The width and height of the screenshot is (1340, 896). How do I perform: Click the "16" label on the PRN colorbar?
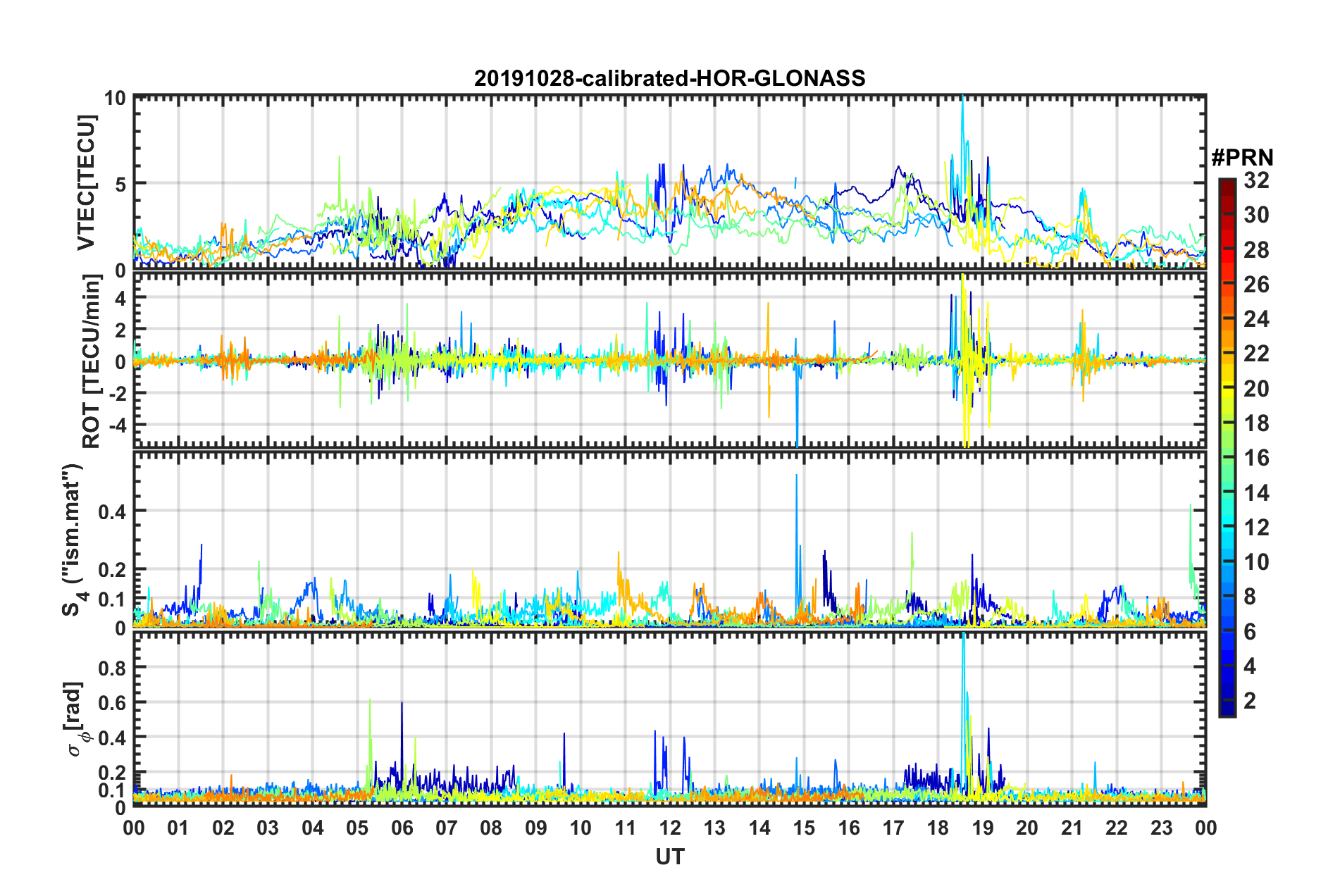[1256, 458]
